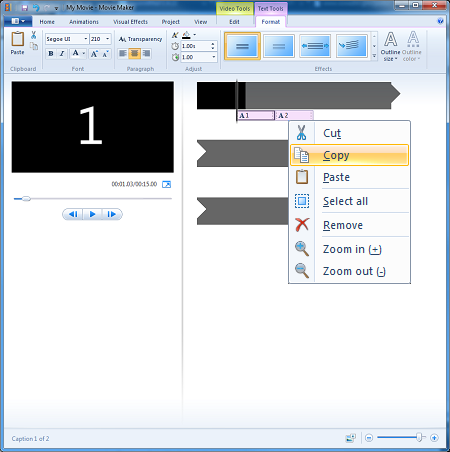Click the grow font size icon
450x452 pixels.
click(94, 54)
